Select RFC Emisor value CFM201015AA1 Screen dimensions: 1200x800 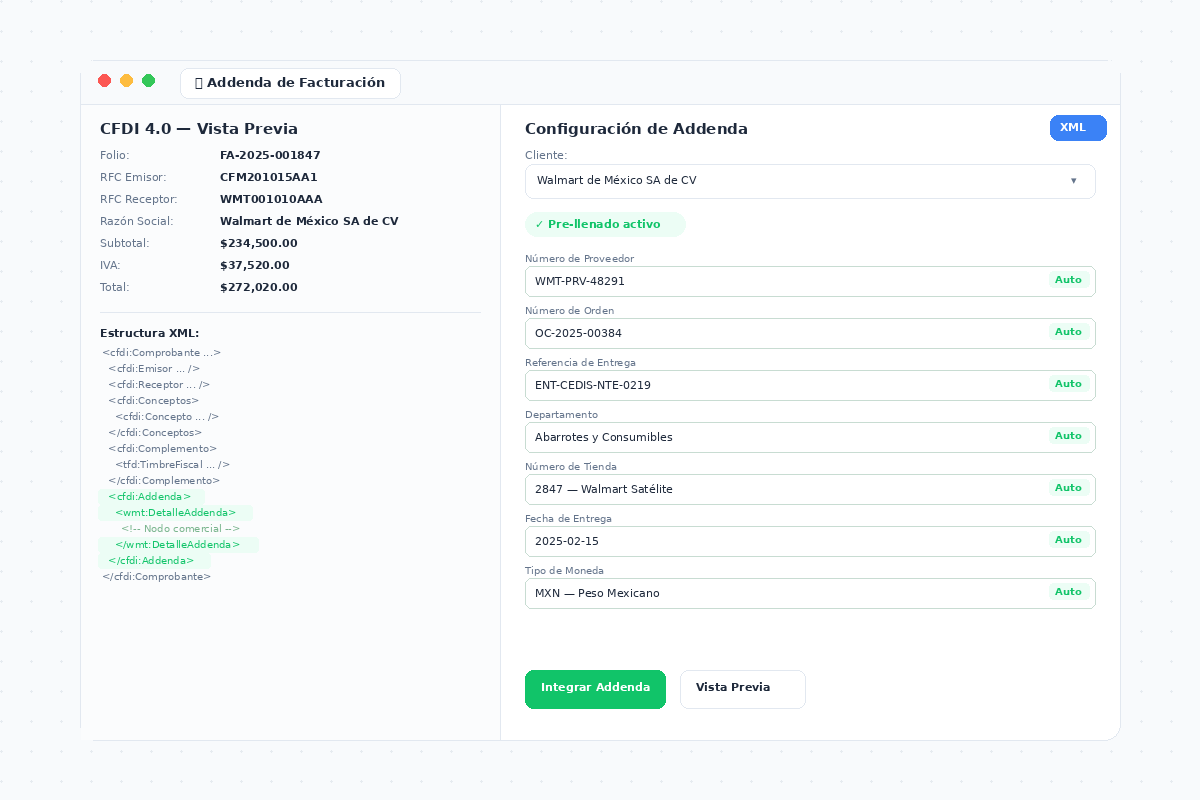pyautogui.click(x=269, y=177)
